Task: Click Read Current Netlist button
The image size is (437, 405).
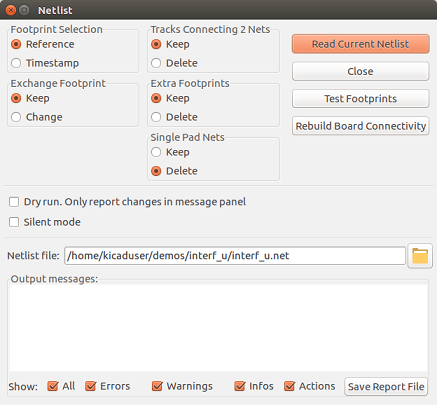Action: coord(360,44)
